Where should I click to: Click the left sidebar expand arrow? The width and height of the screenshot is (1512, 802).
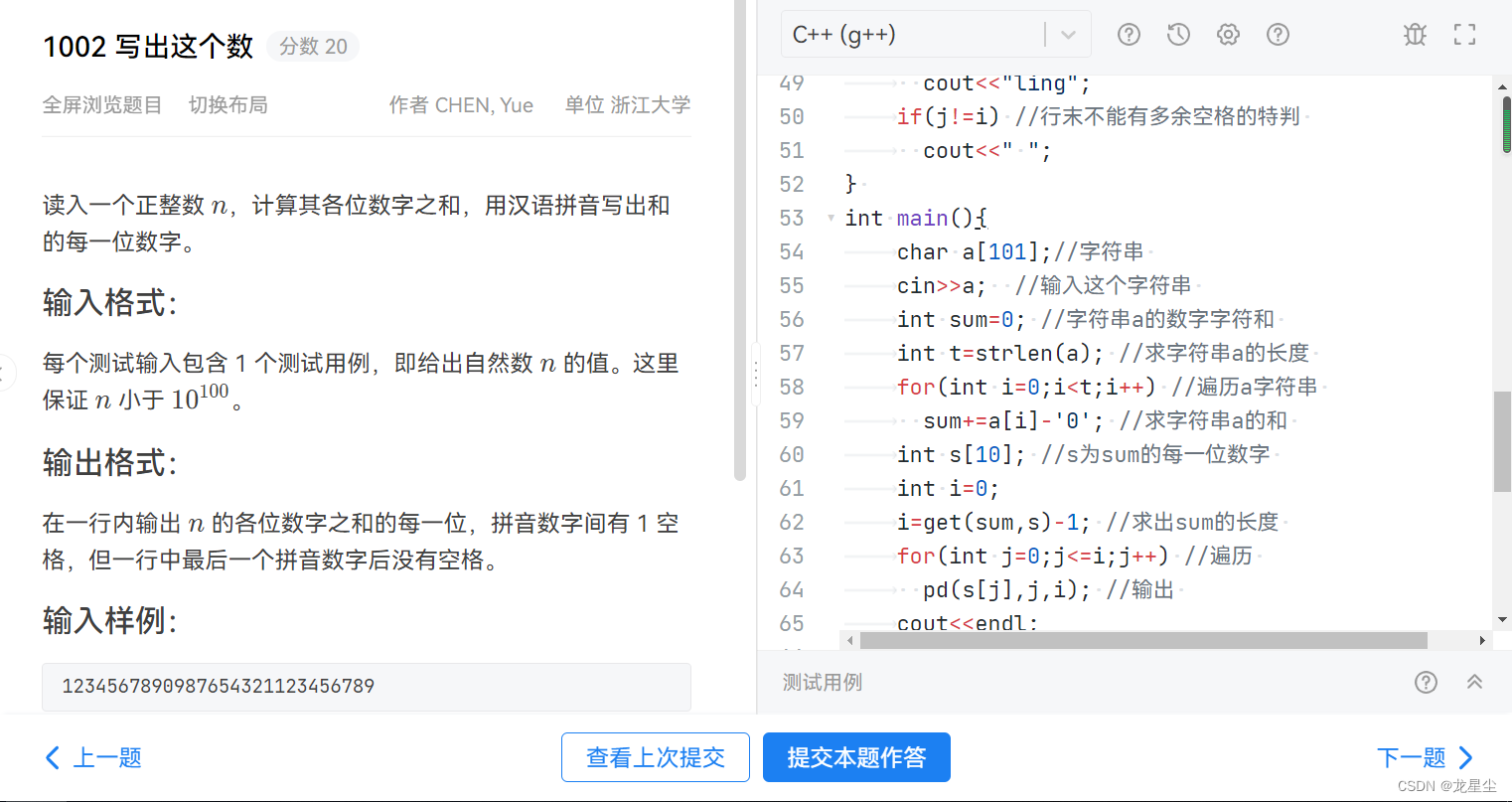pos(4,374)
